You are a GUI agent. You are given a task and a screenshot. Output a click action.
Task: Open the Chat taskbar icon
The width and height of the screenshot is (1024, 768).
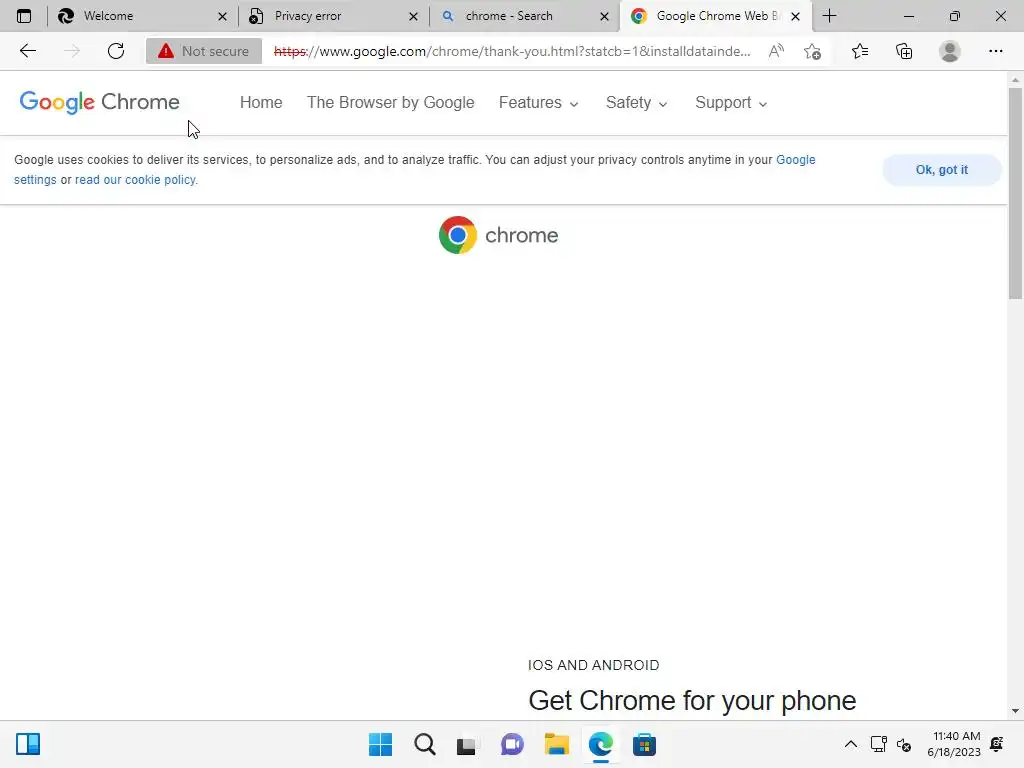click(512, 744)
